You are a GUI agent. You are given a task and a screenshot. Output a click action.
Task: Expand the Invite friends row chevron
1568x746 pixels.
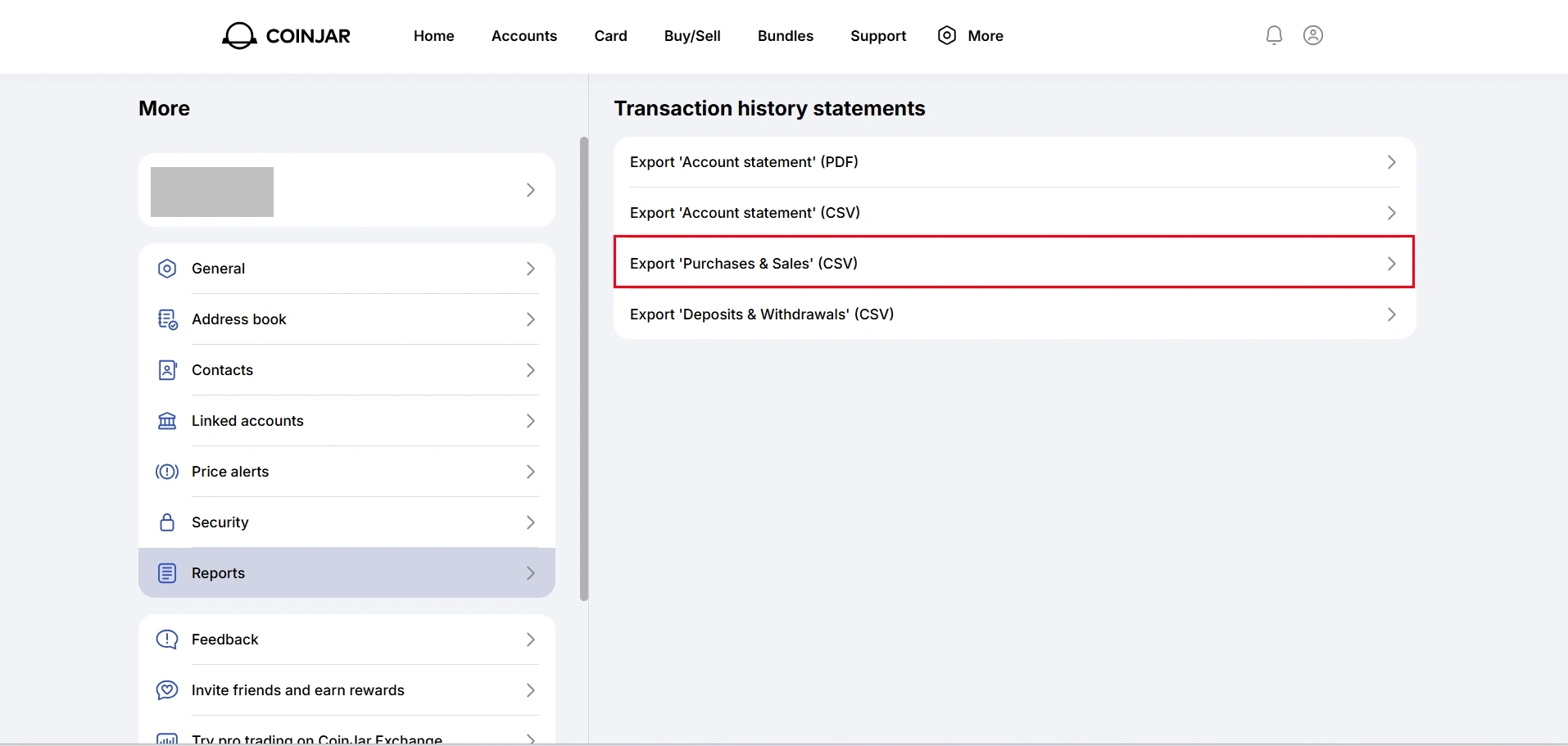pos(531,690)
